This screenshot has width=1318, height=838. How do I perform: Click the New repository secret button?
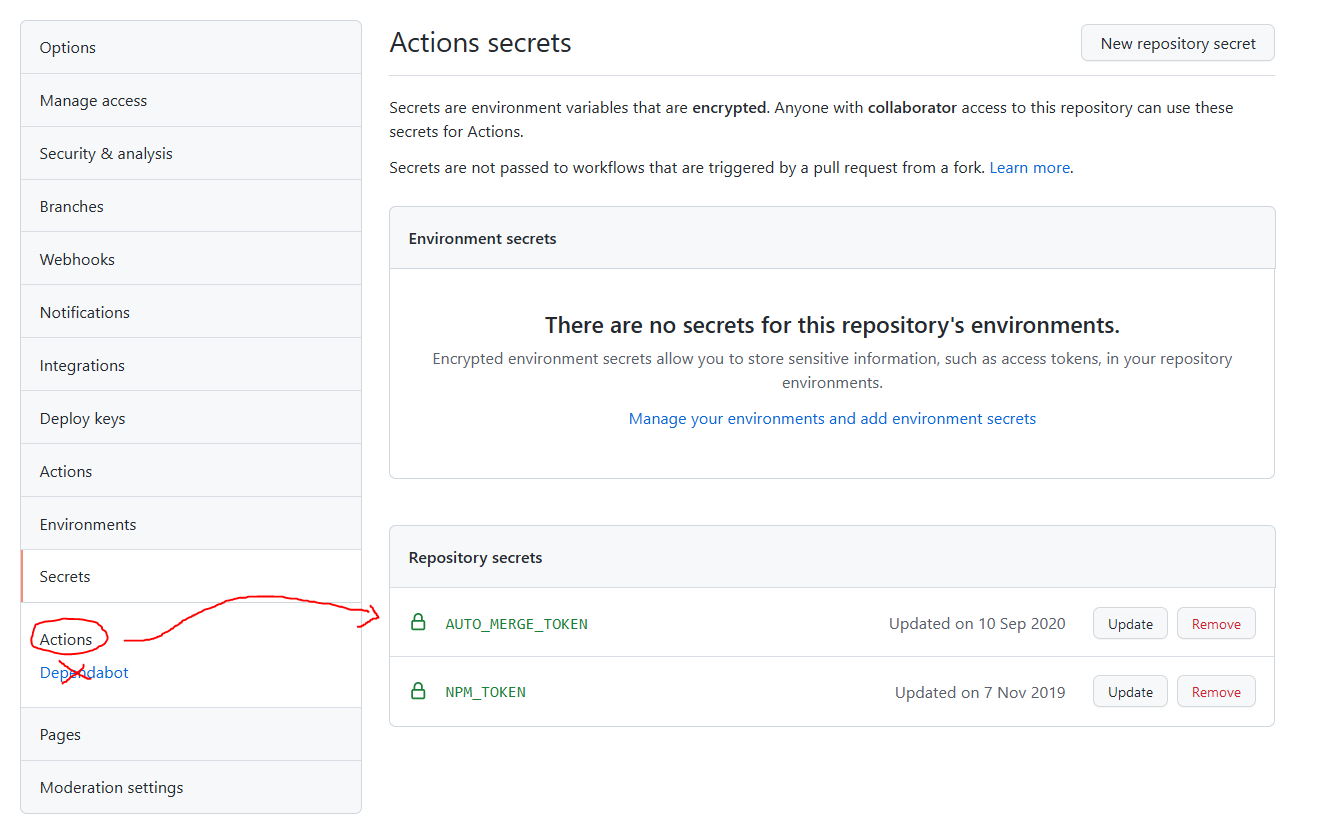(x=1178, y=43)
